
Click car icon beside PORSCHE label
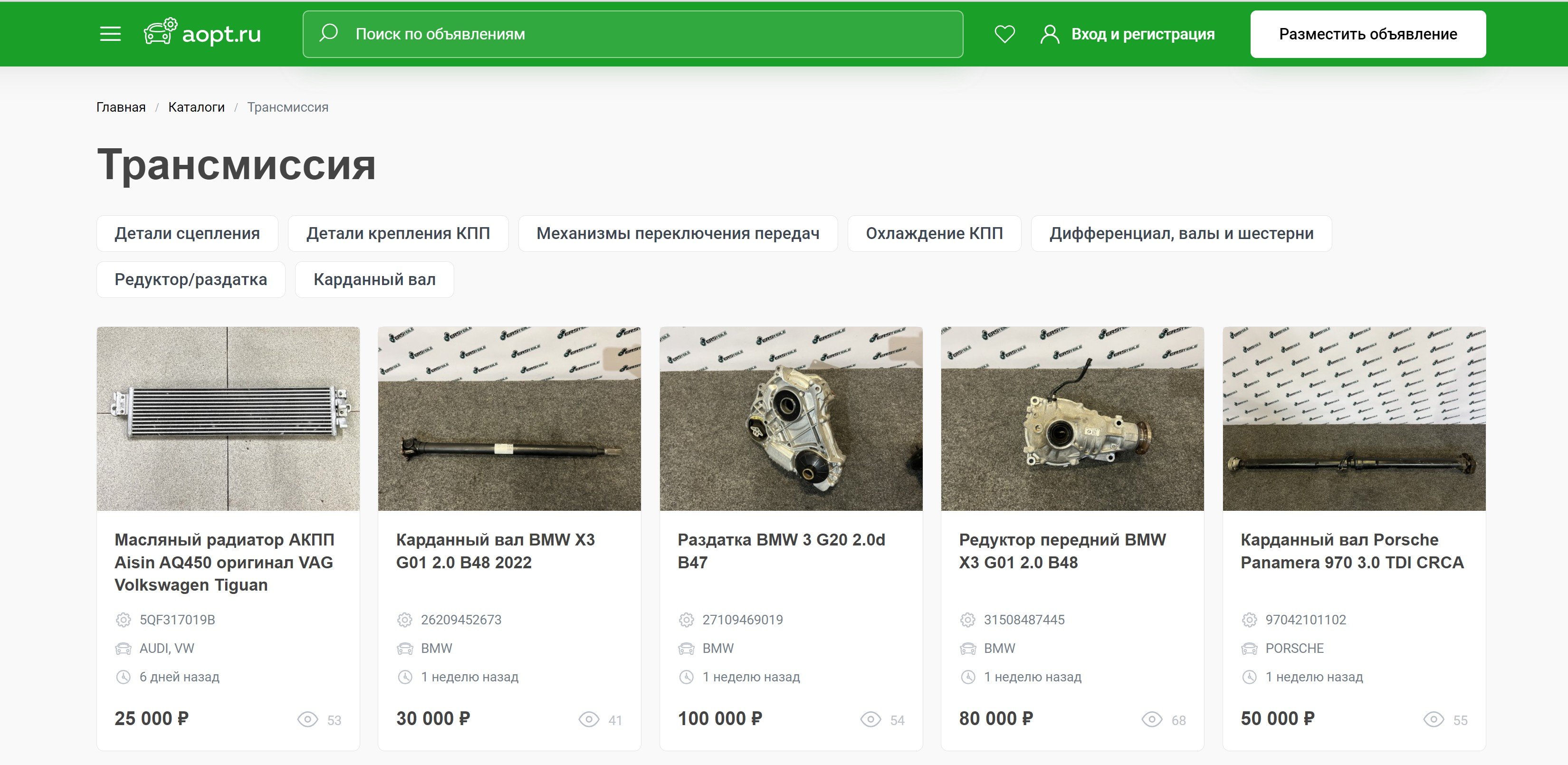tap(1249, 648)
